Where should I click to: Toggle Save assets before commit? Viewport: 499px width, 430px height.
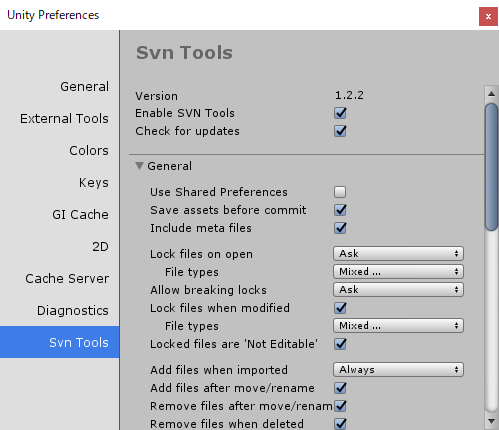(x=340, y=210)
